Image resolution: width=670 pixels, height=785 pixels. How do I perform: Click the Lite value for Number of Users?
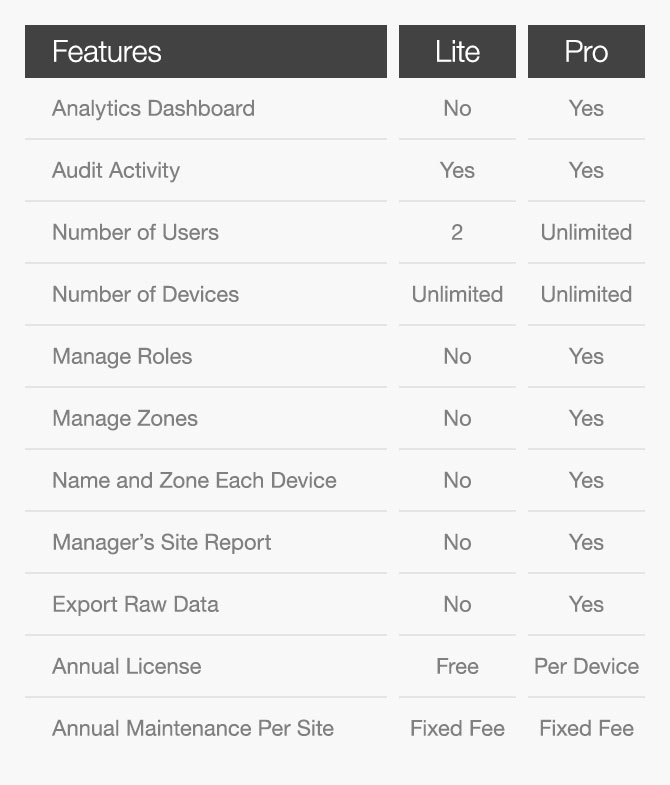(x=457, y=232)
